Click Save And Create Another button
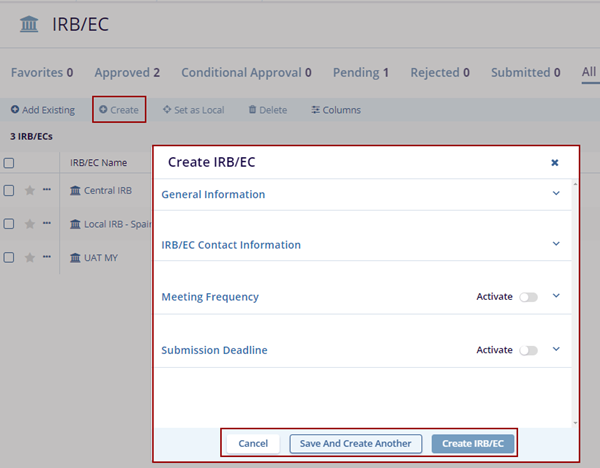600x468 pixels. pyautogui.click(x=357, y=443)
